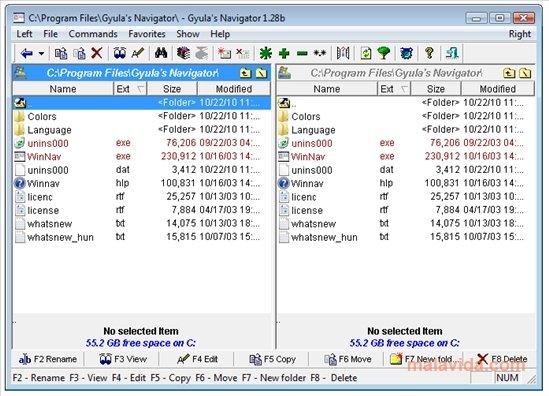Screen dimensions: 549x396
Task: Sort left panel by Modified column header
Action: (234, 89)
